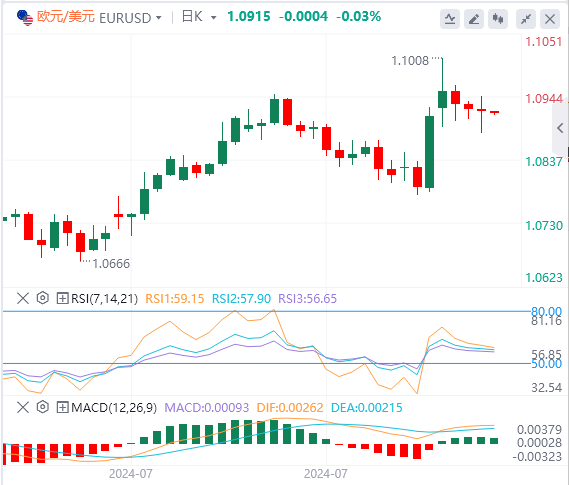Screen dimensions: 569x485
Task: Click the 1.1008 high price marker
Action: pos(410,61)
